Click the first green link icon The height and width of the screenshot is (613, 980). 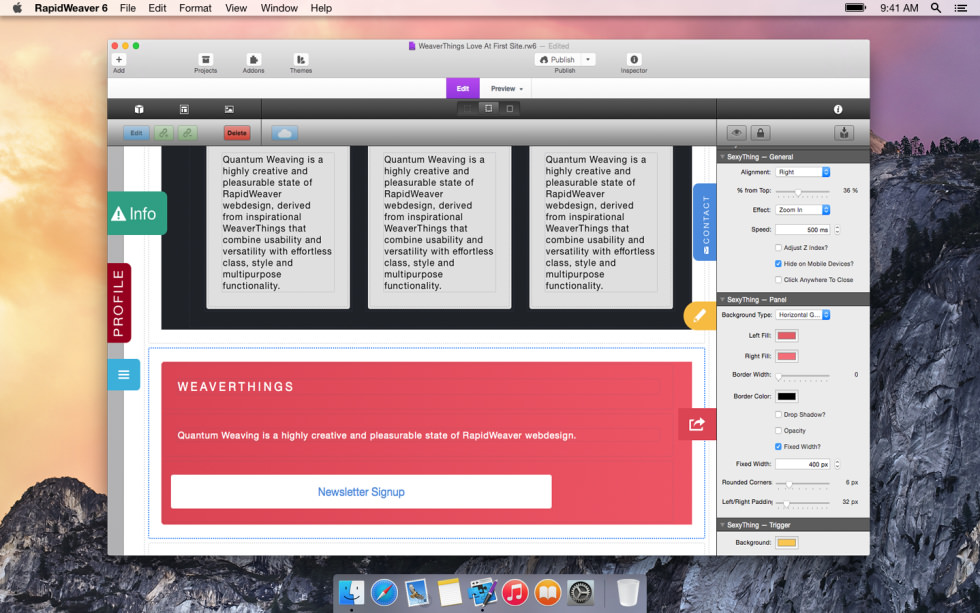point(163,133)
